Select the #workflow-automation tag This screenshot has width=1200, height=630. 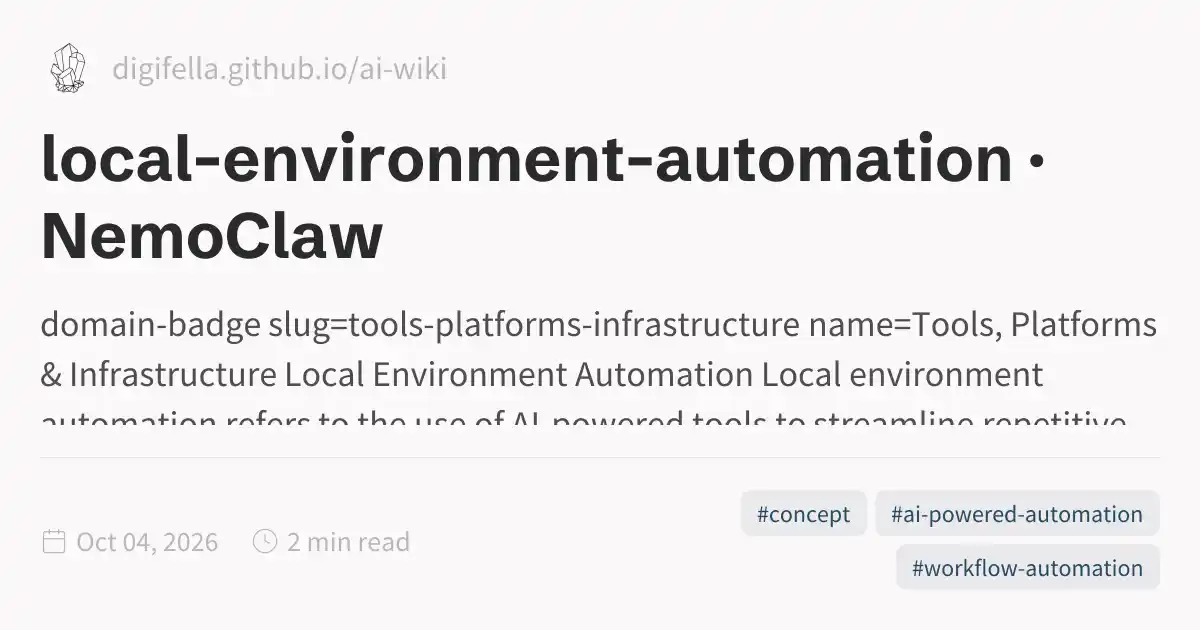click(1027, 568)
